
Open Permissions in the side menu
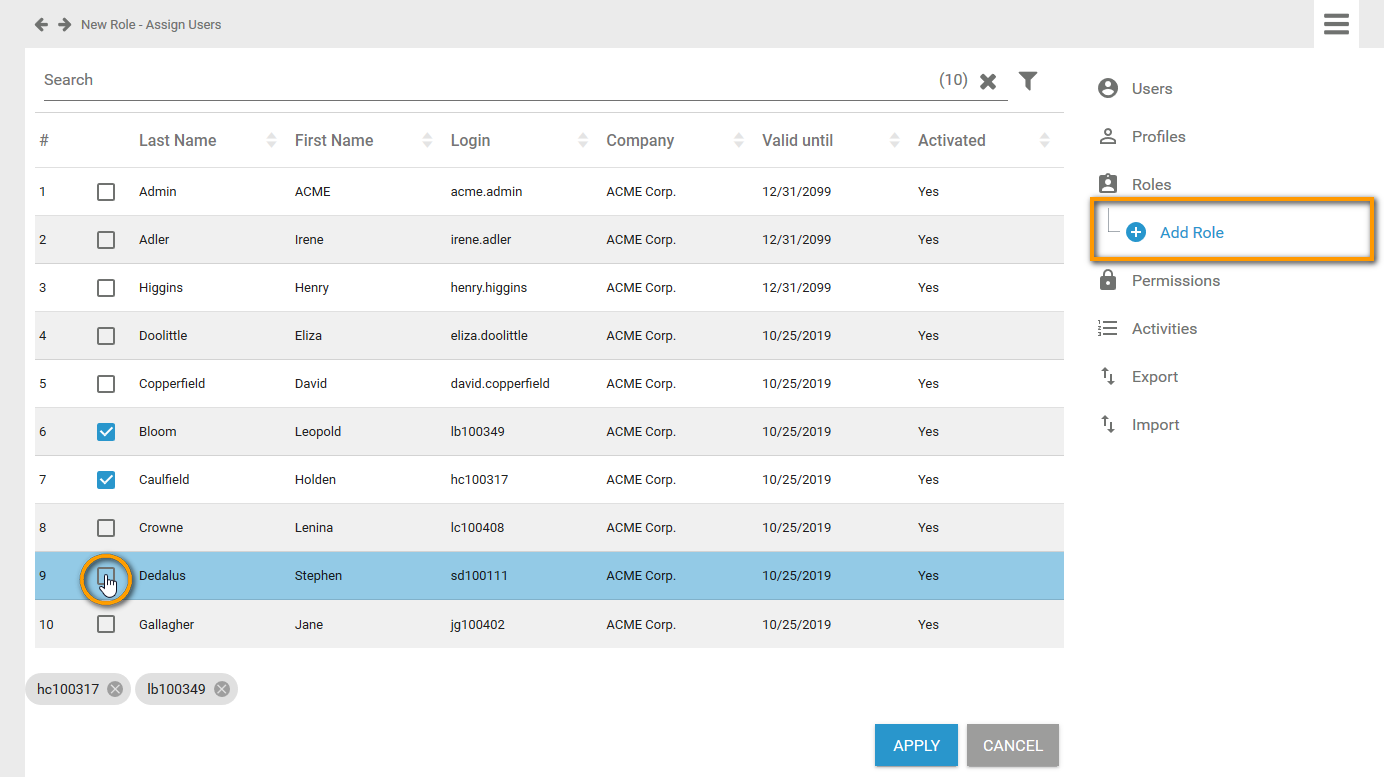(1175, 281)
